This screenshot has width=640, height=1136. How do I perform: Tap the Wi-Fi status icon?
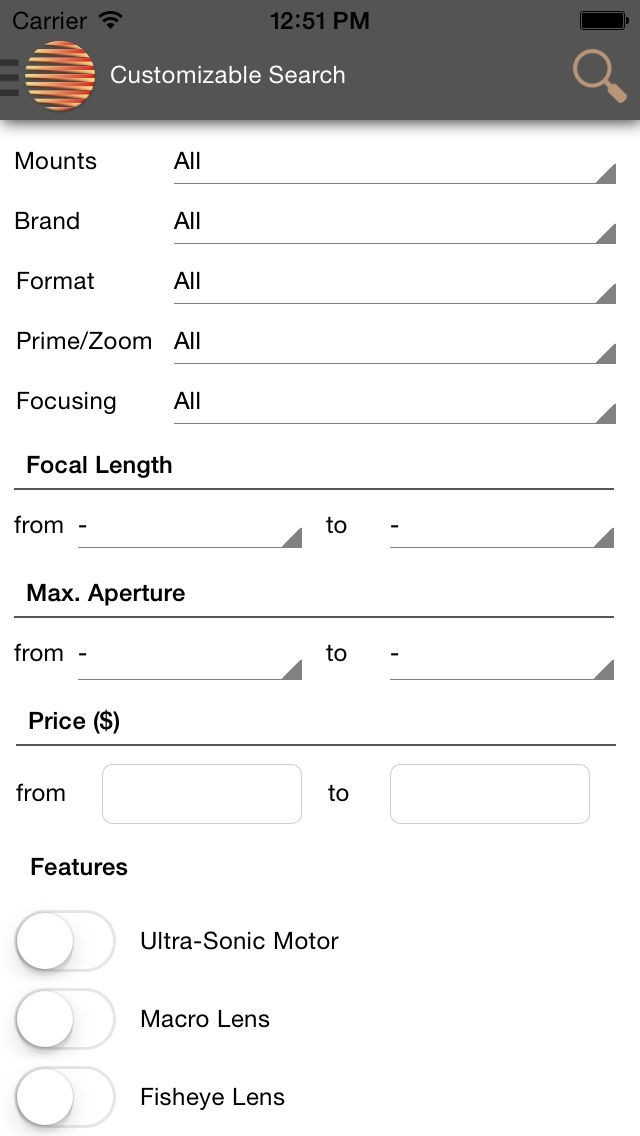click(111, 20)
